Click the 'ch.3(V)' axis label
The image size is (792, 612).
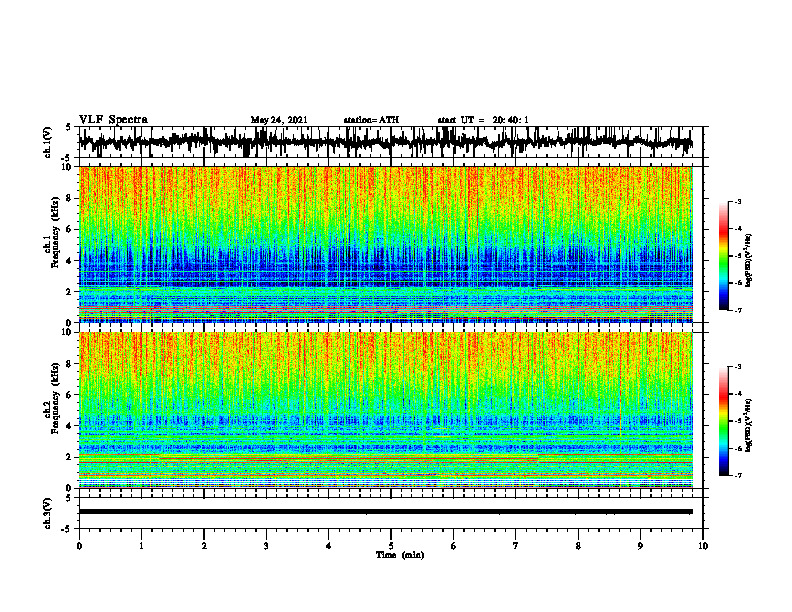[x=48, y=513]
